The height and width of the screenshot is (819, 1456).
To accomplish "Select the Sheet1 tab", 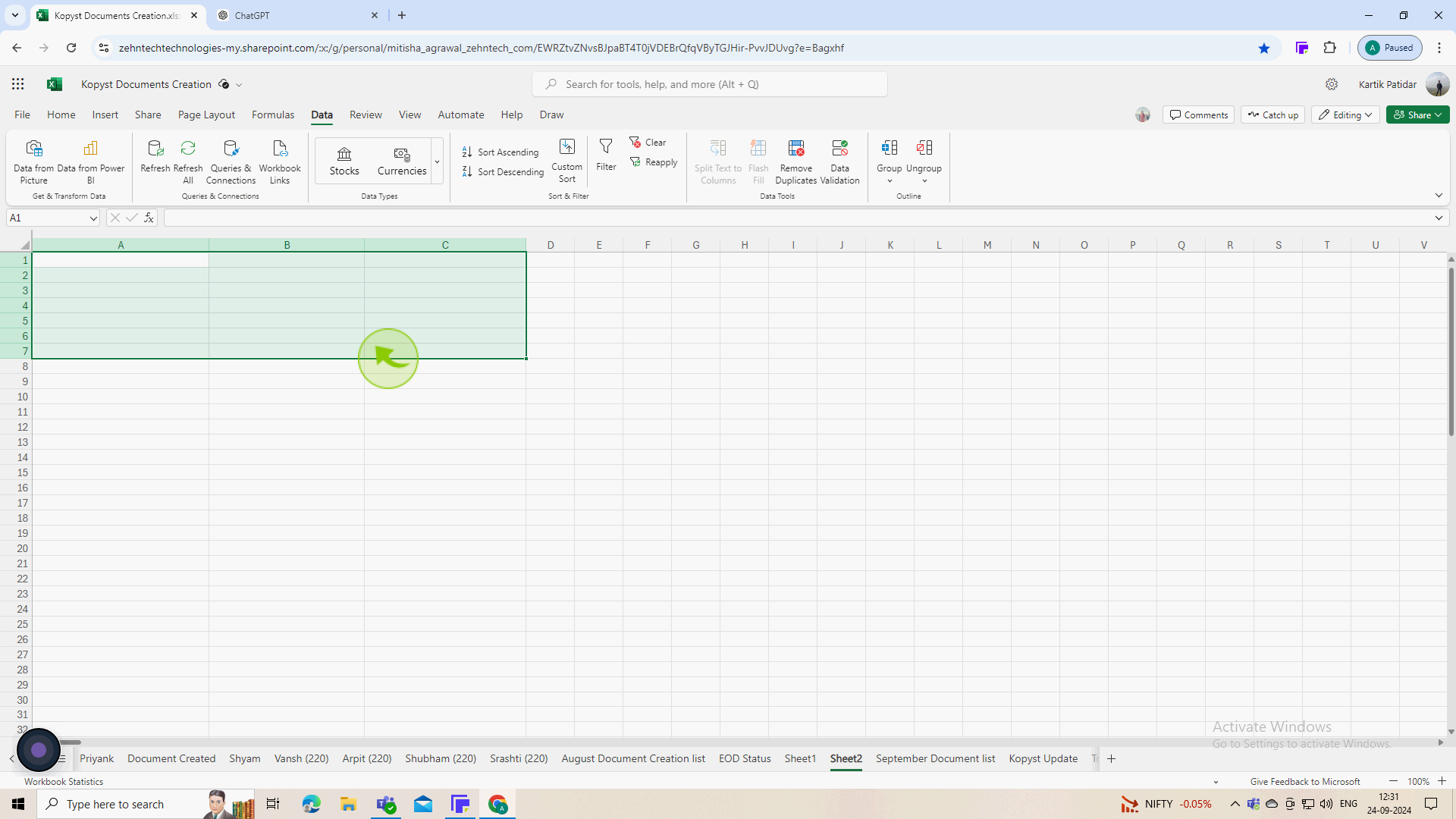I will coord(800,759).
